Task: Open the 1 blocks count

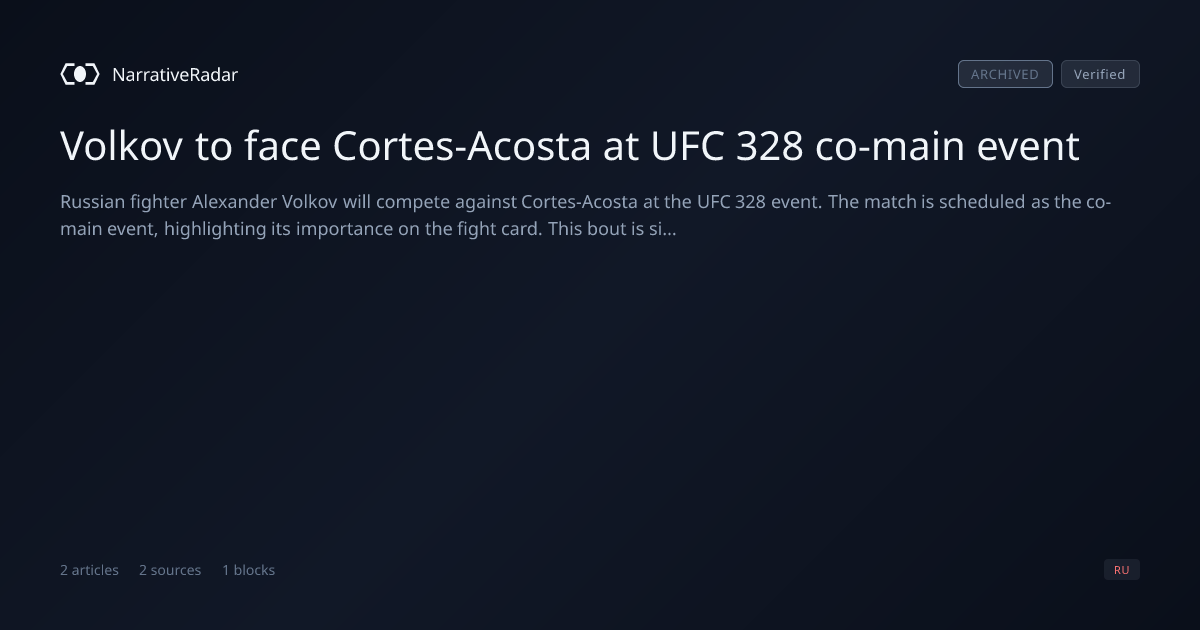Action: coord(248,570)
